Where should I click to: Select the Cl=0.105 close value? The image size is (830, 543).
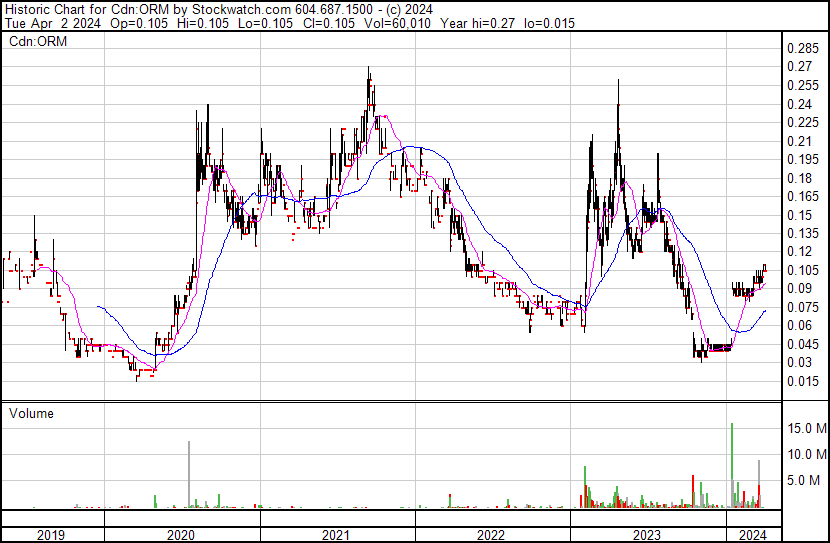coord(329,23)
